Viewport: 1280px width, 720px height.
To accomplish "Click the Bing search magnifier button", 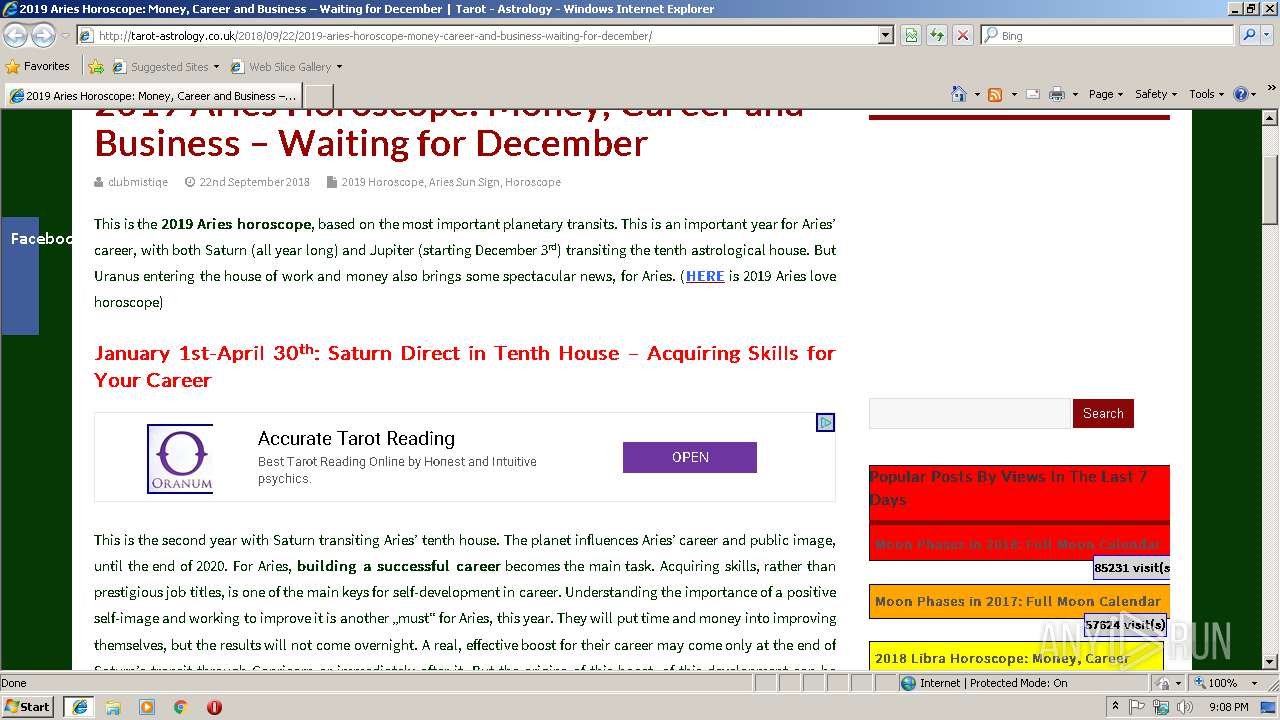I will coord(1248,35).
